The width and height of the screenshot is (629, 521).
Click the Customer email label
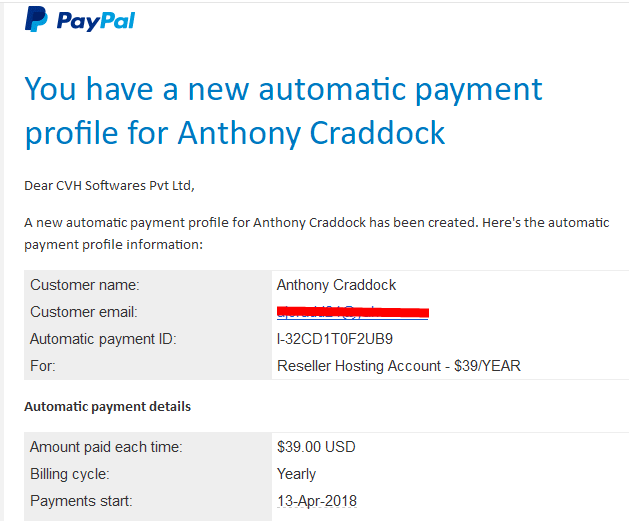(x=84, y=312)
